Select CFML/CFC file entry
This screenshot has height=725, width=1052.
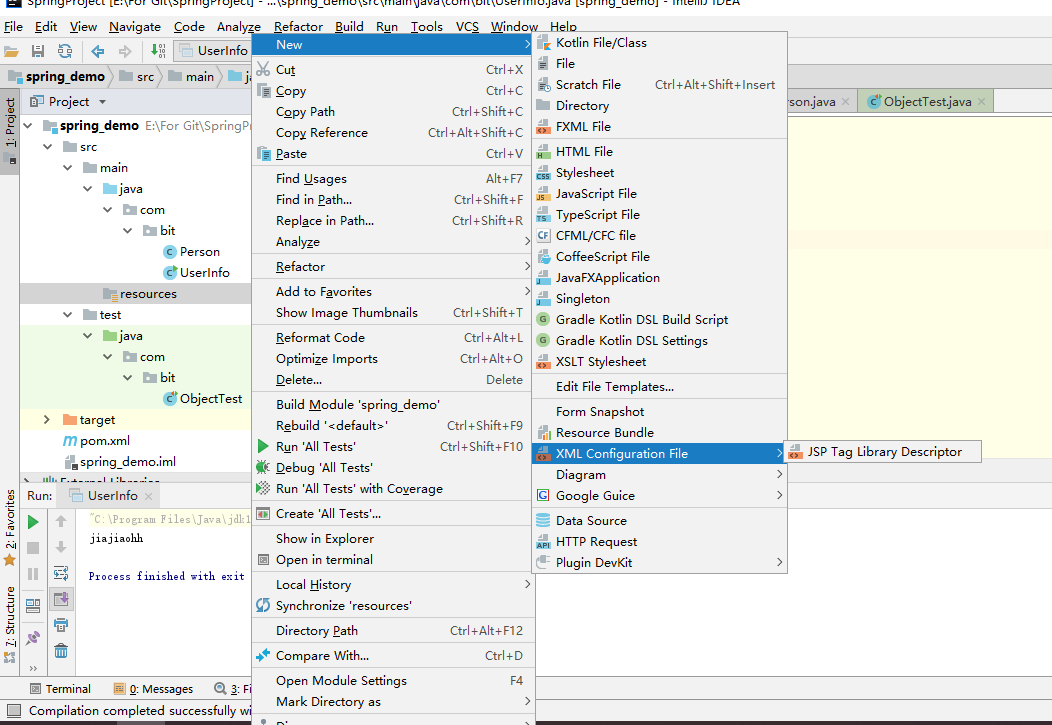(660, 235)
